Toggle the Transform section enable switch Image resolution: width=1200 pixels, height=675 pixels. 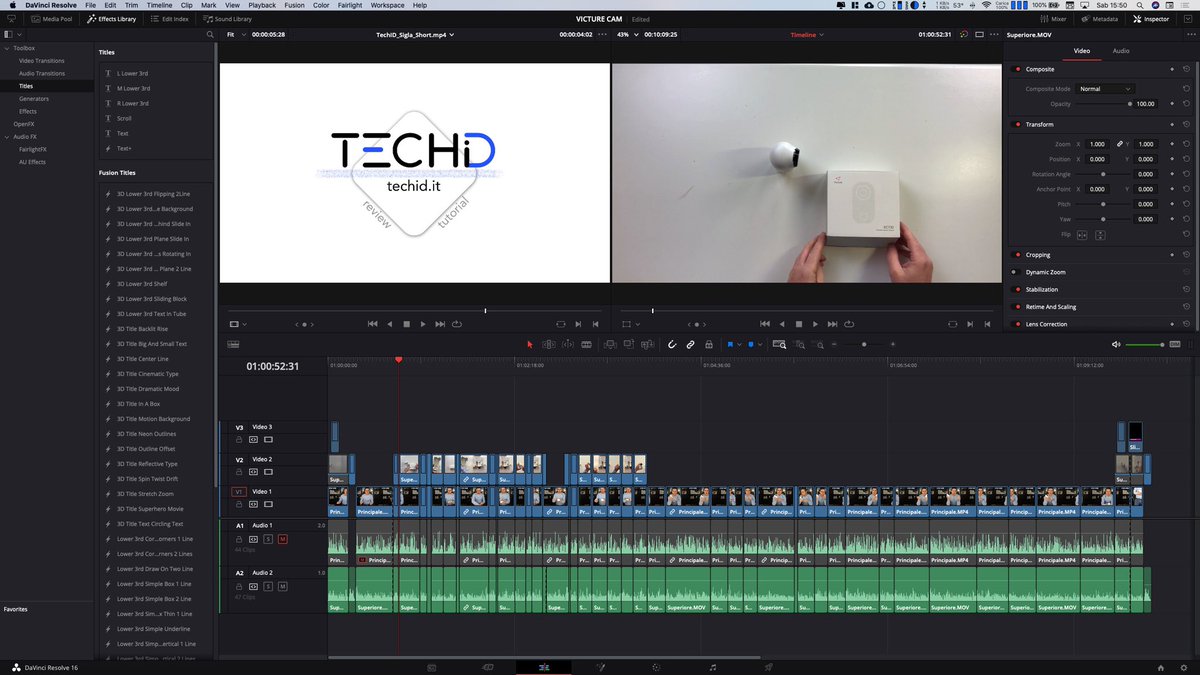[1017, 124]
